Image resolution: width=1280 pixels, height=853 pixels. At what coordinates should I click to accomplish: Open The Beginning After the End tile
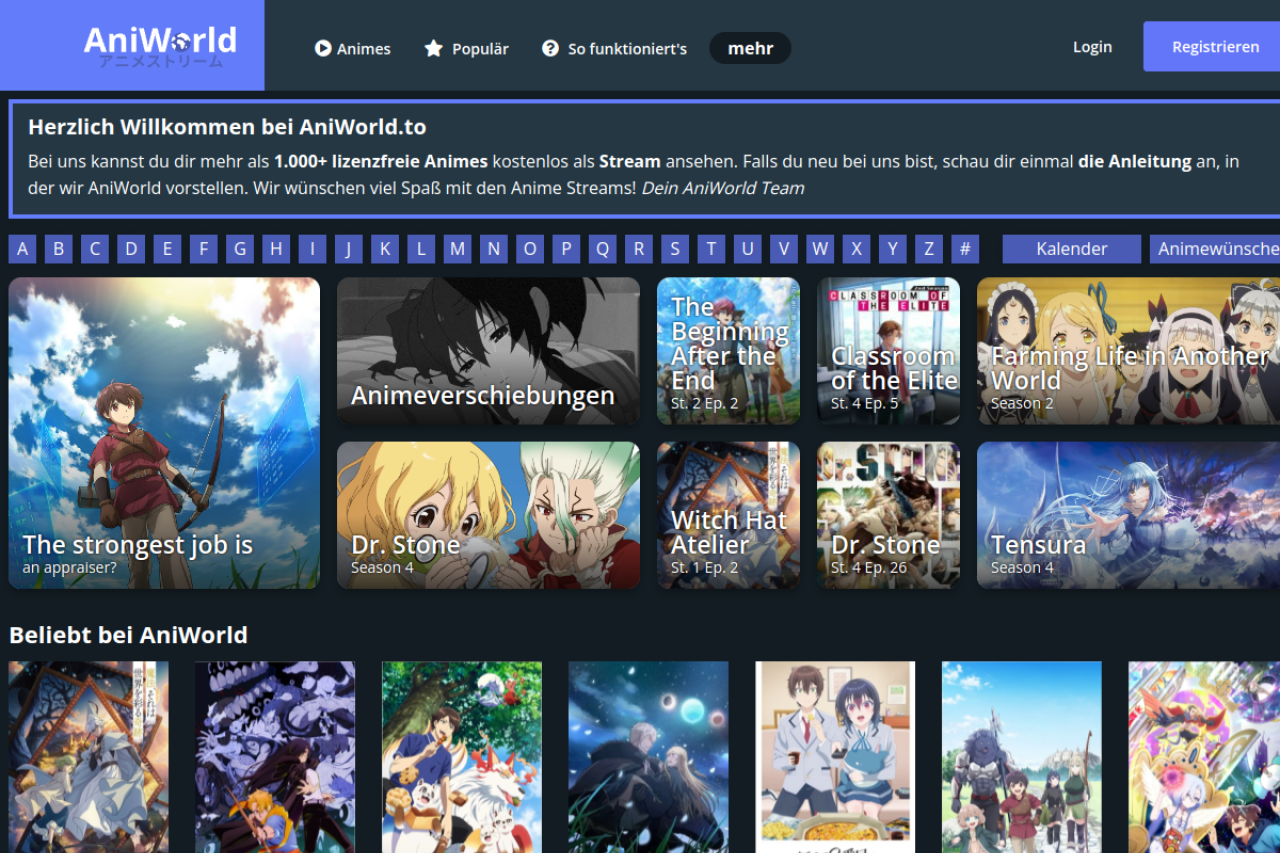click(x=728, y=351)
